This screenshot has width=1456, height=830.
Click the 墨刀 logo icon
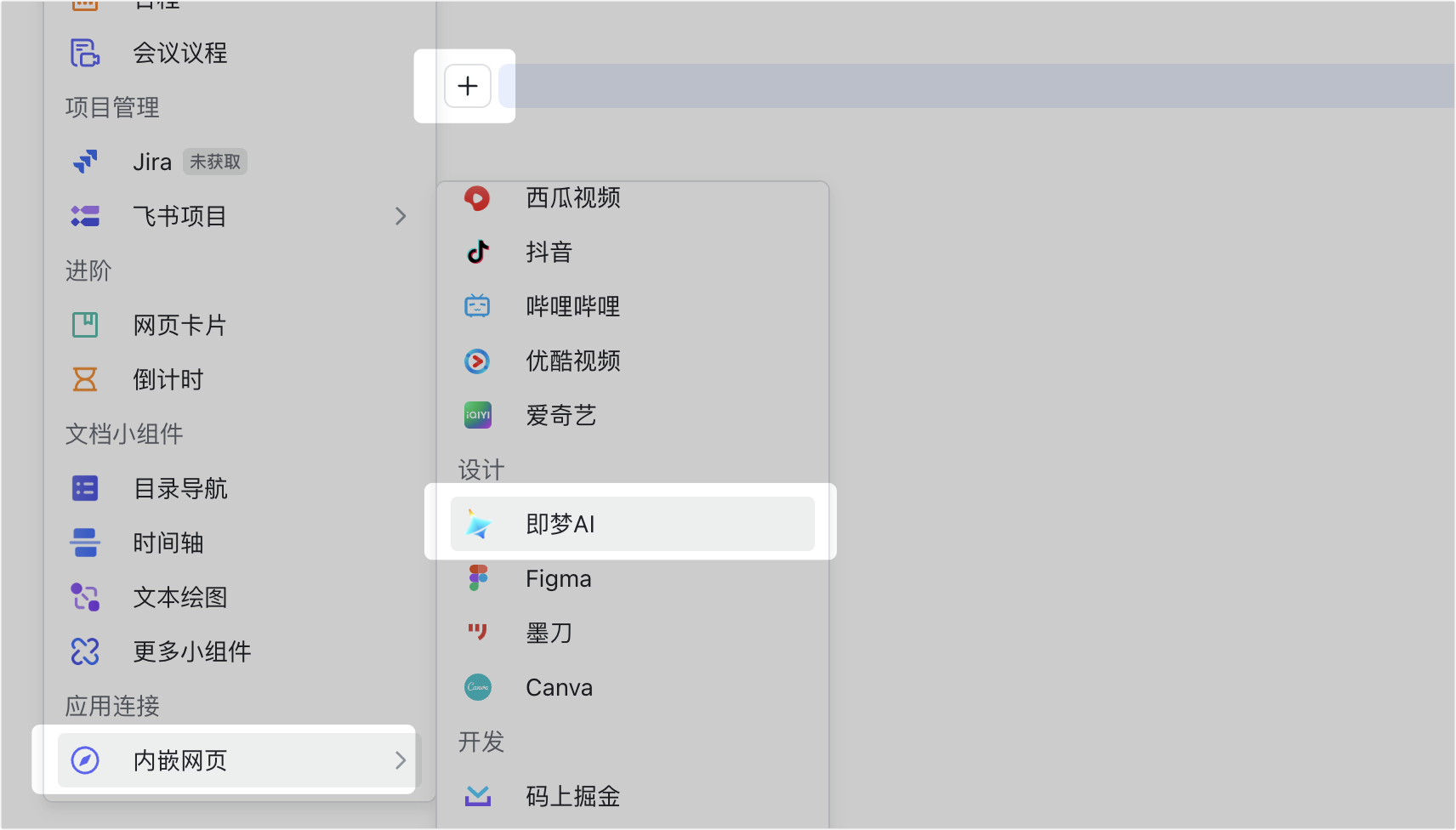[x=477, y=632]
